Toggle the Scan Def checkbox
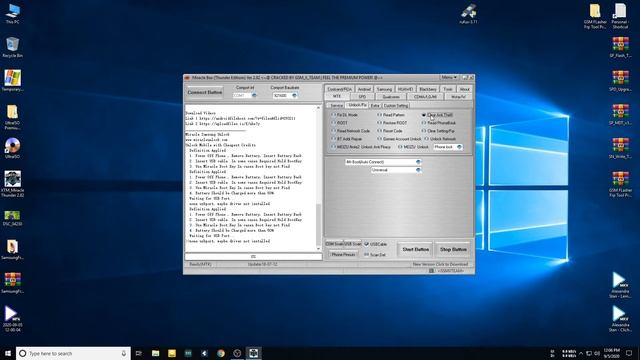The image size is (640, 360). (375, 255)
